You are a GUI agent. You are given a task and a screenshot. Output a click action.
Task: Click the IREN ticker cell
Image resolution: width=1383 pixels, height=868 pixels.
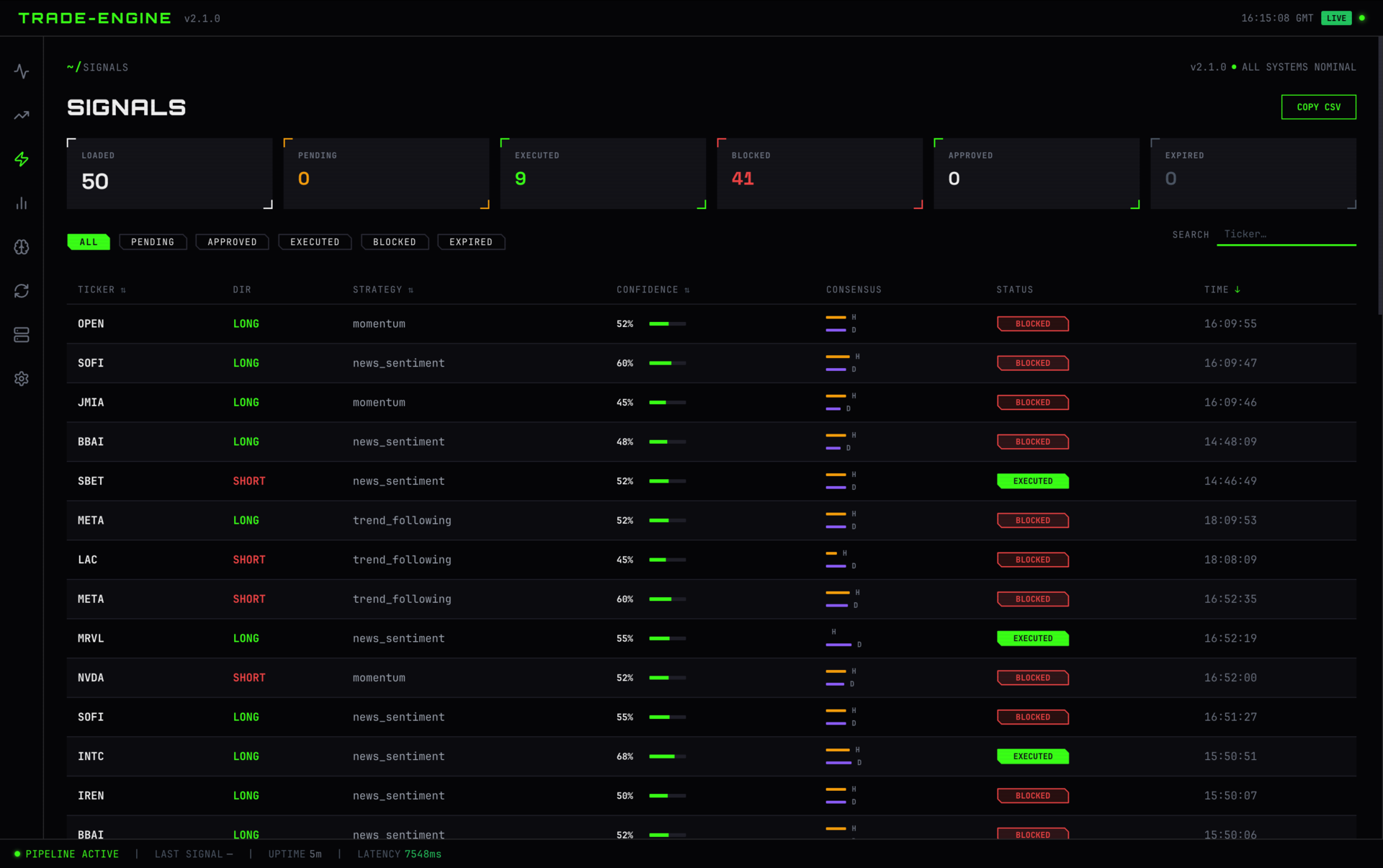click(91, 796)
